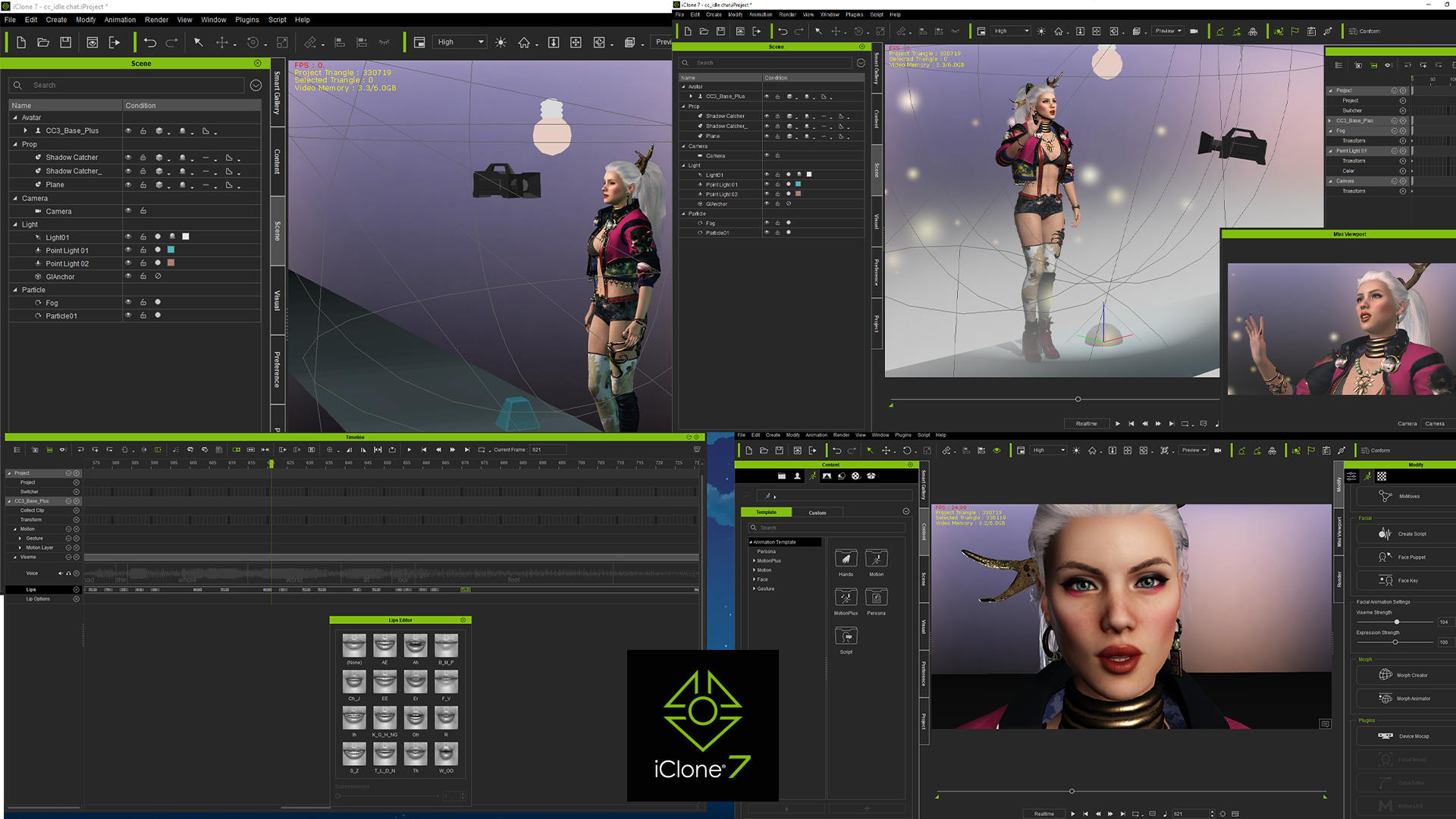The height and width of the screenshot is (819, 1456).
Task: Click Undo arrow in large top-left toolbar
Action: click(x=150, y=42)
